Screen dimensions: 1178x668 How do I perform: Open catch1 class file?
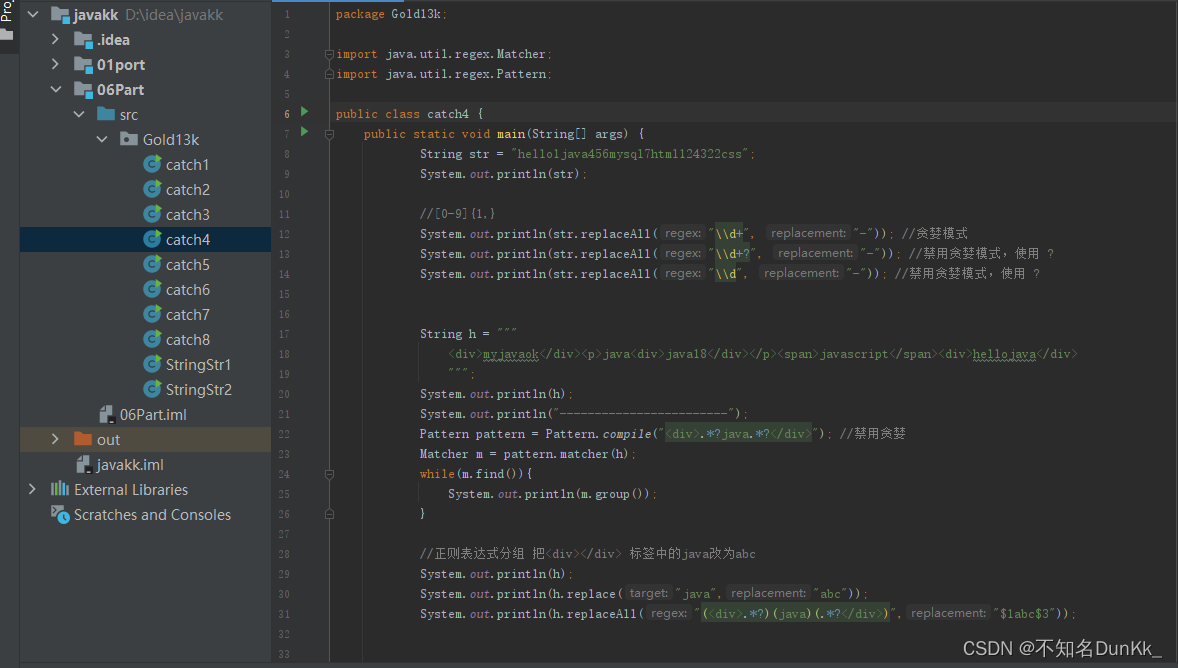(x=187, y=165)
